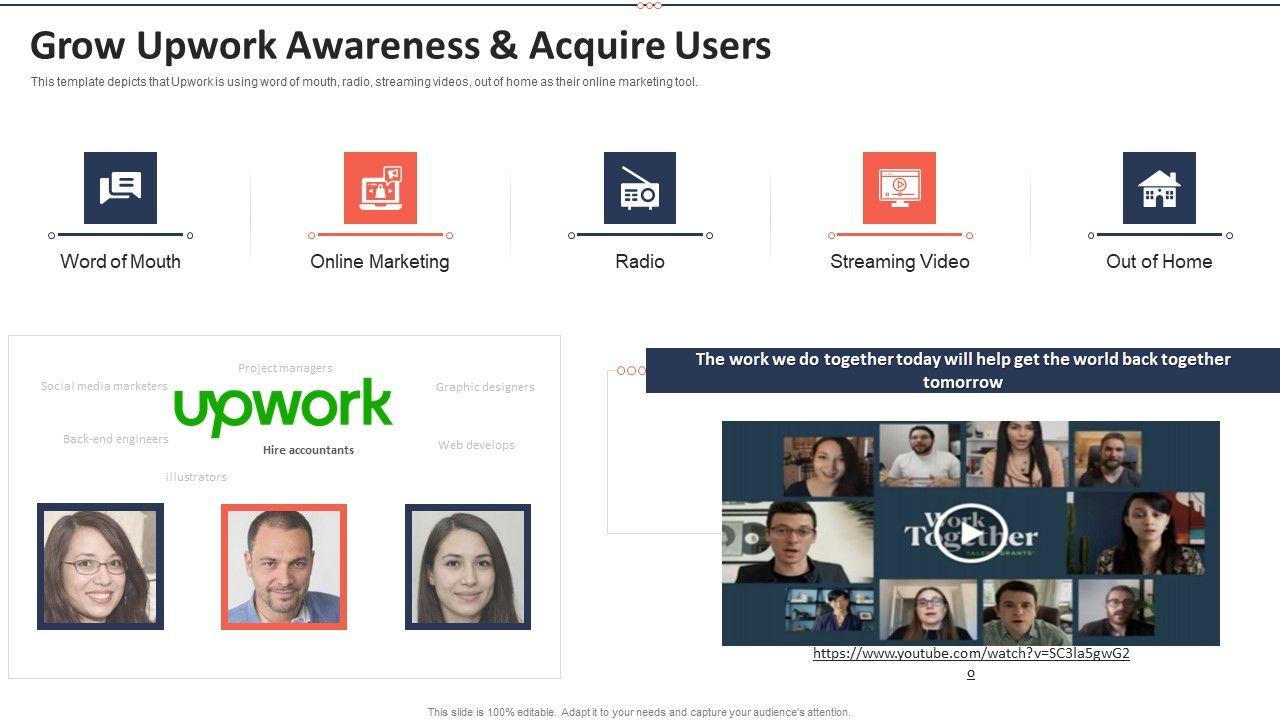This screenshot has height=720, width=1280.
Task: Click the "Online Marketing" label
Action: (380, 262)
